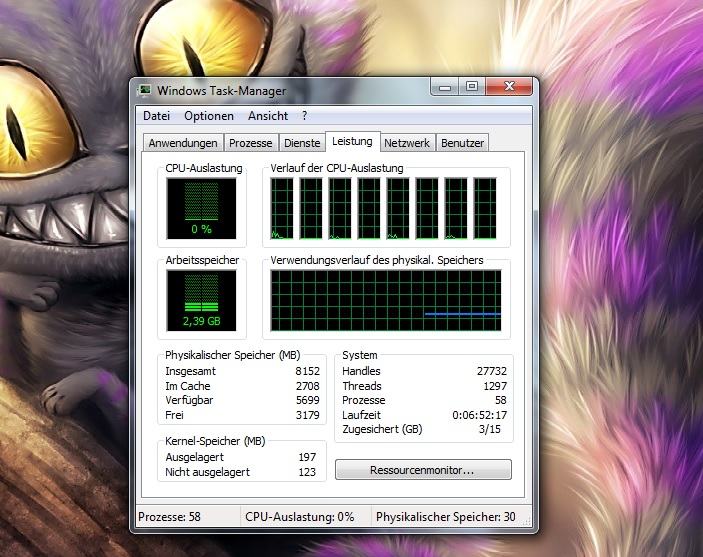The height and width of the screenshot is (557, 703).
Task: Switch to the Benutzer tab
Action: click(x=462, y=143)
